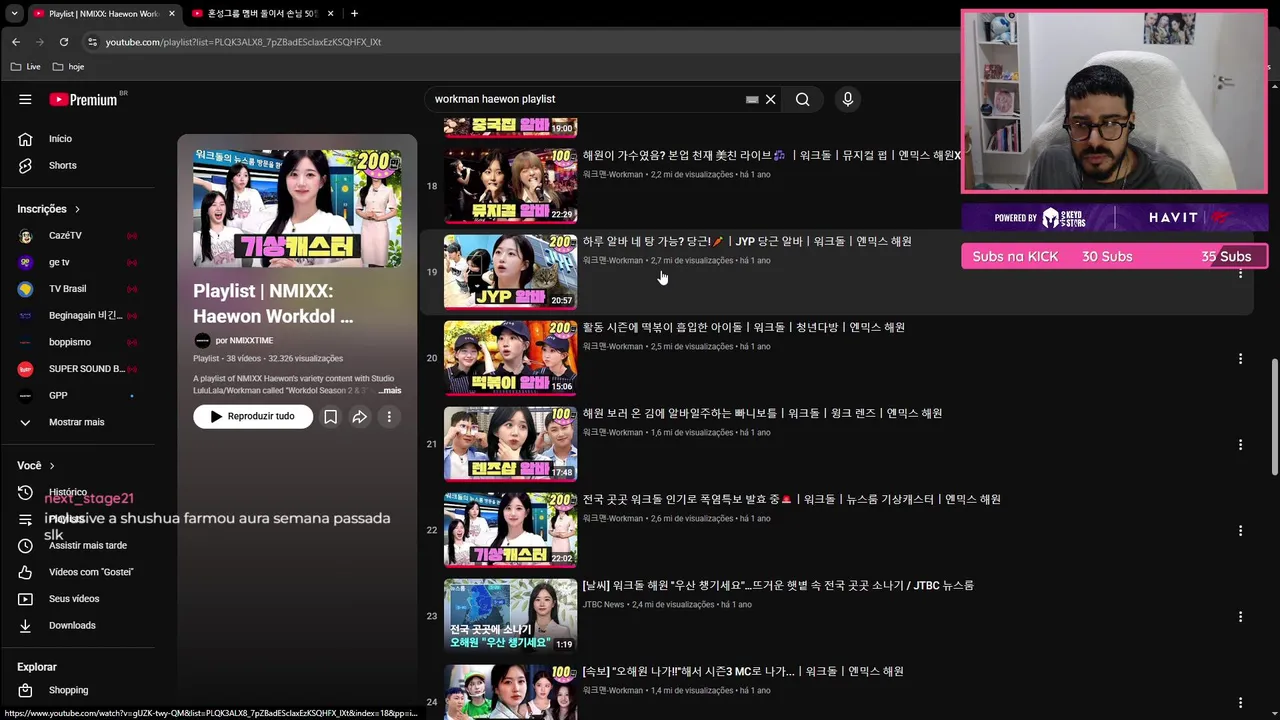This screenshot has height=720, width=1280.
Task: Open the JTBC 뉴스룸 video title link
Action: click(x=778, y=585)
